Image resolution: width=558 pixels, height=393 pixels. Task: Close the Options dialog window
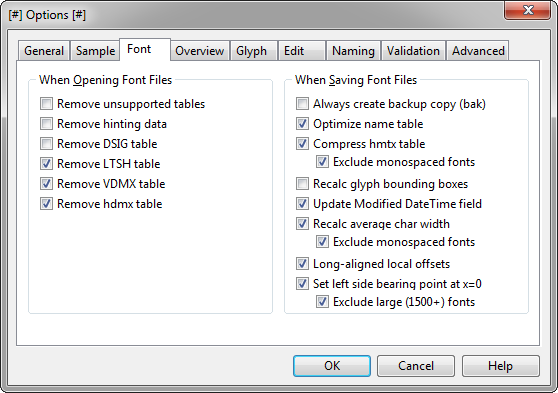point(527,10)
